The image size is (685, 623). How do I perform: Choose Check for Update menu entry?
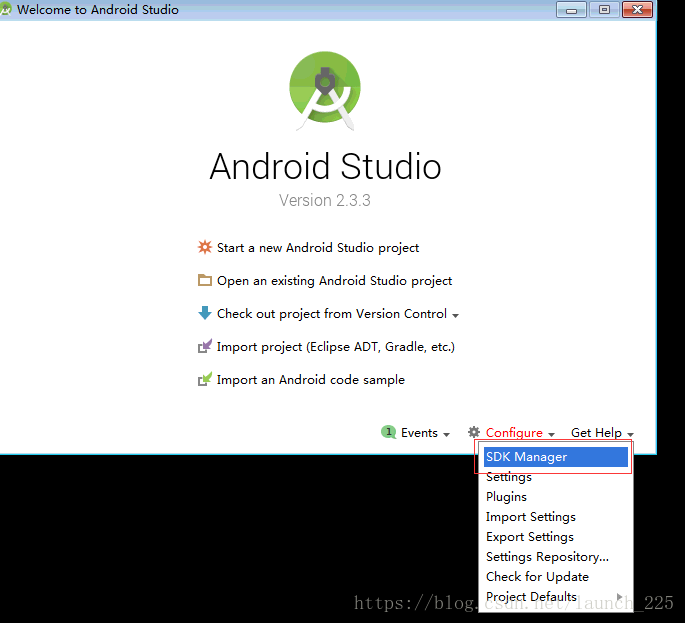click(x=556, y=577)
